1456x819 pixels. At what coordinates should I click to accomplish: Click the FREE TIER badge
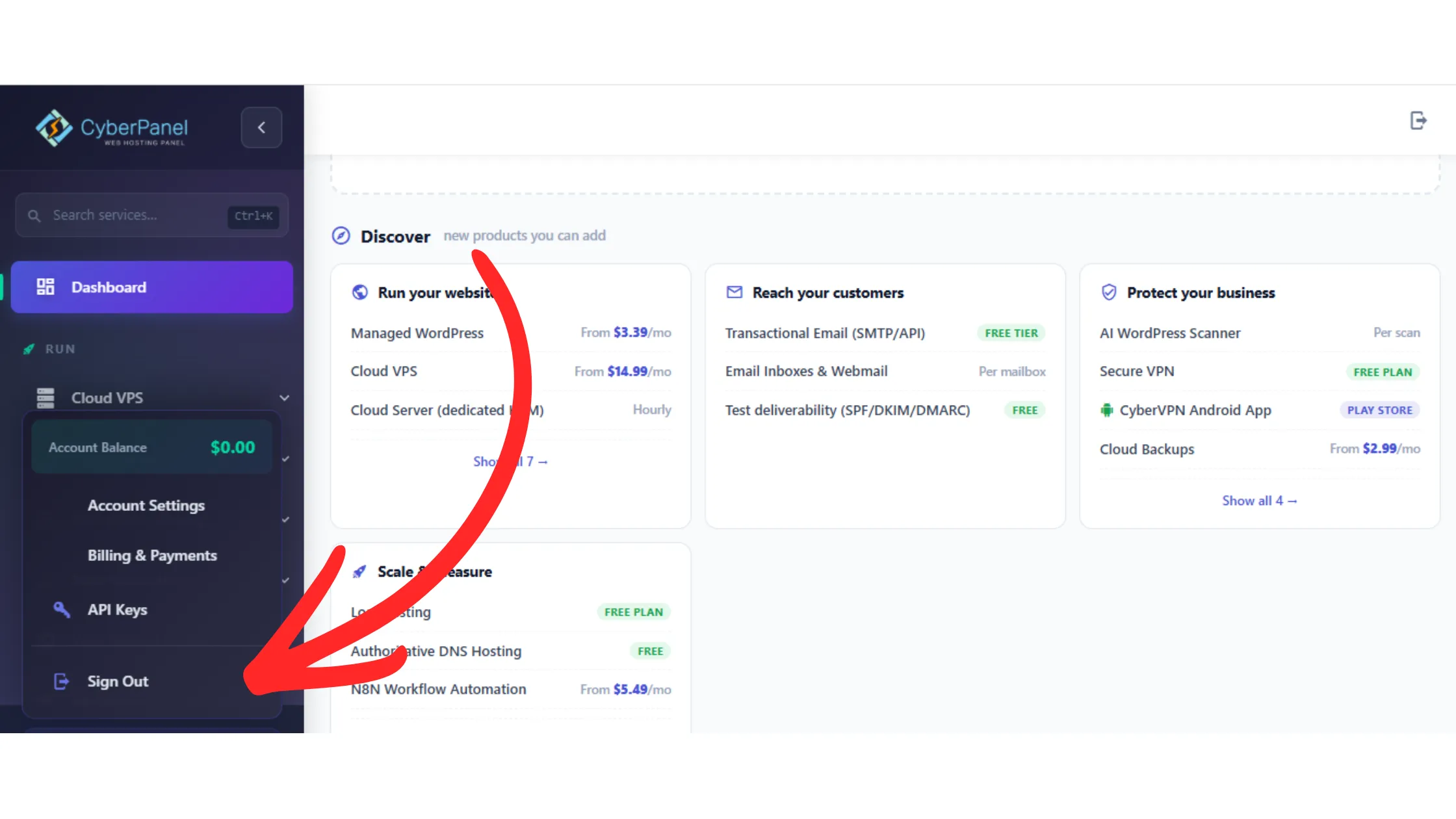tap(1011, 333)
